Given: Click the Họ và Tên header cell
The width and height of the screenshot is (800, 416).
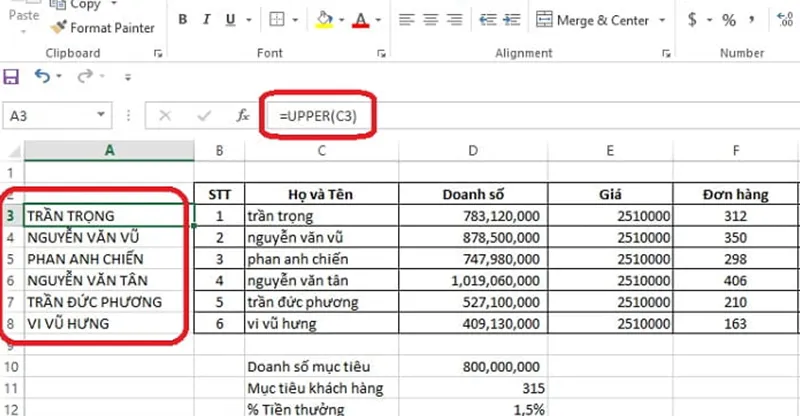Looking at the screenshot, I should click(x=321, y=194).
